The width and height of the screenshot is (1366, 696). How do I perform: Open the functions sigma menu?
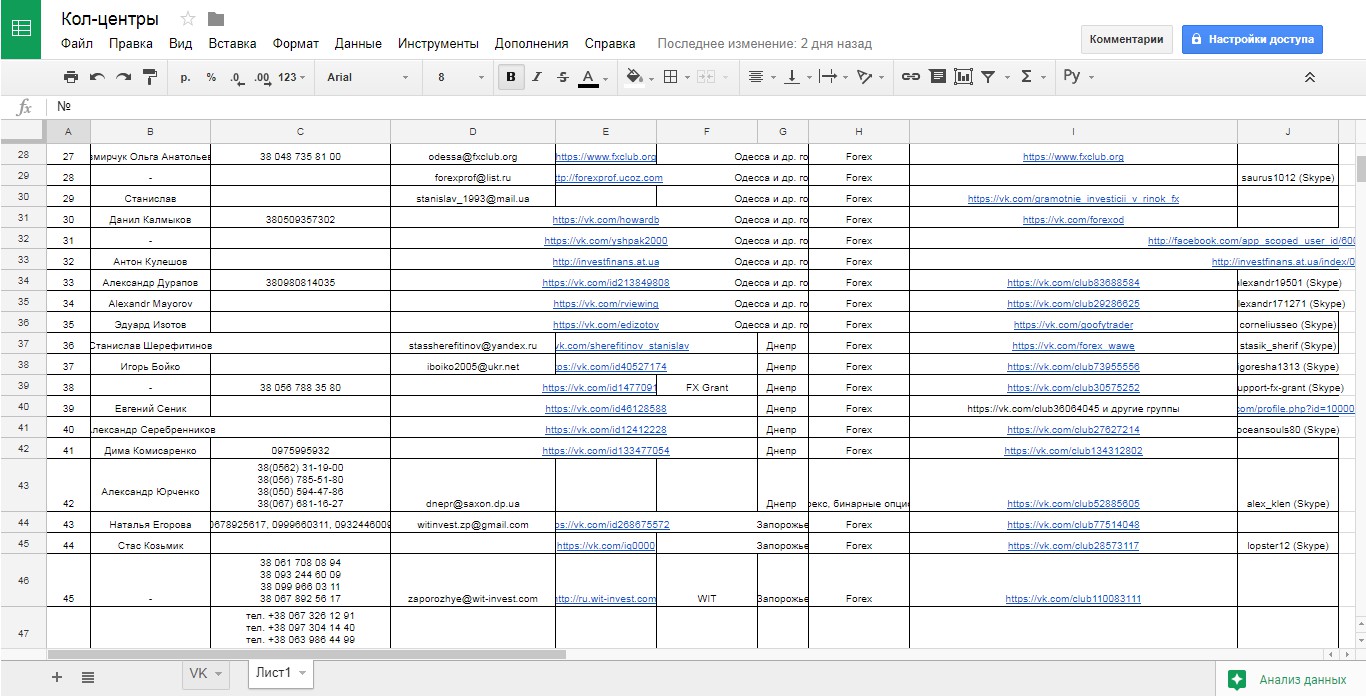click(x=1032, y=77)
